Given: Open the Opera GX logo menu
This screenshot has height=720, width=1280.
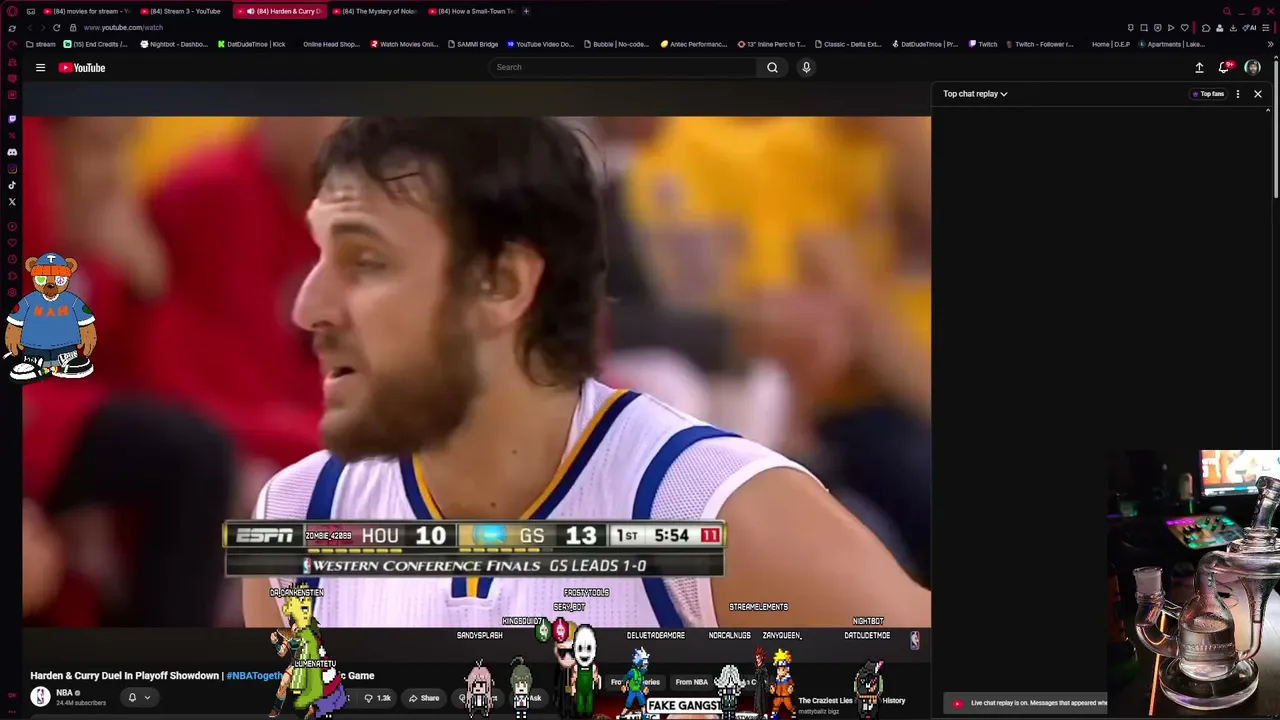Looking at the screenshot, I should [x=12, y=11].
